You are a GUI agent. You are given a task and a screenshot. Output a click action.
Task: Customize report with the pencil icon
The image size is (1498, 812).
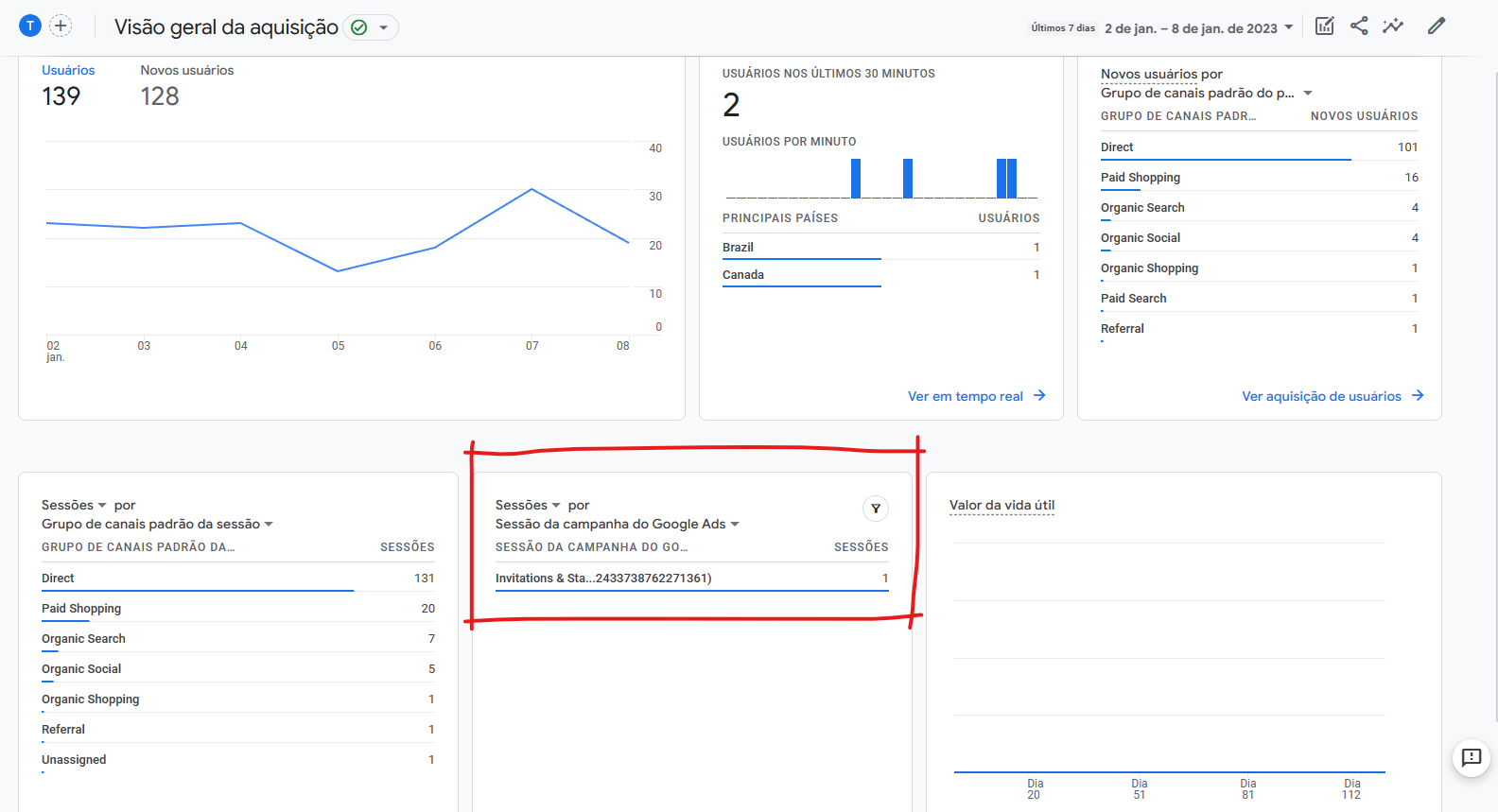[1437, 26]
